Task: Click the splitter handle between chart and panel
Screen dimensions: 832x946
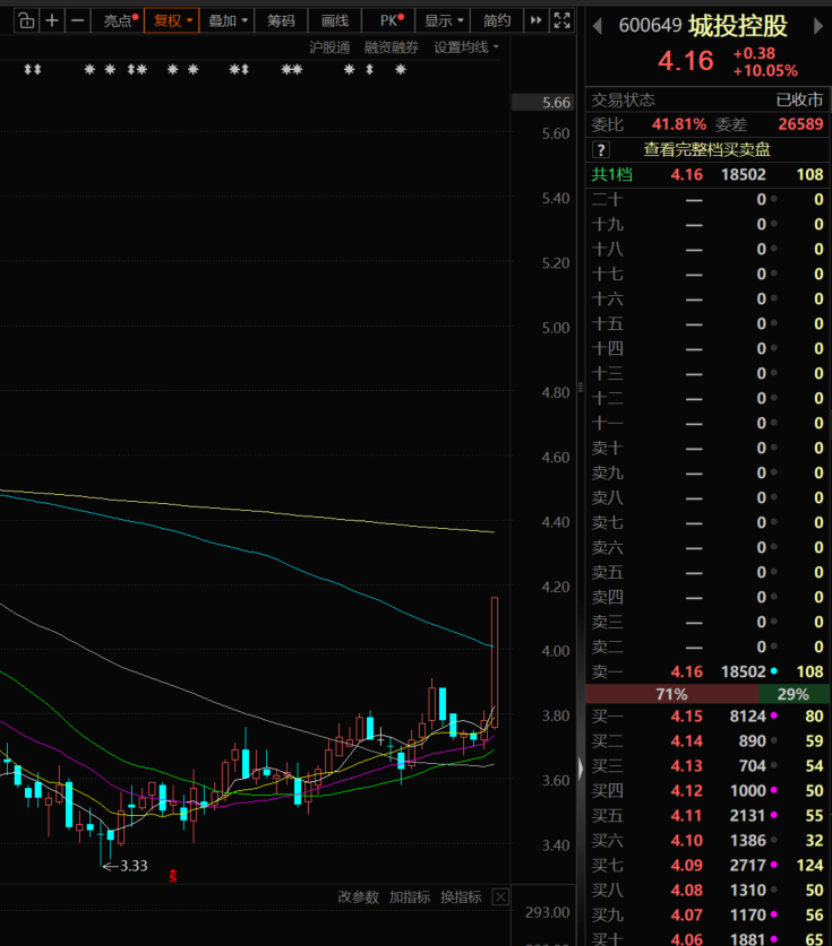Action: pos(580,387)
